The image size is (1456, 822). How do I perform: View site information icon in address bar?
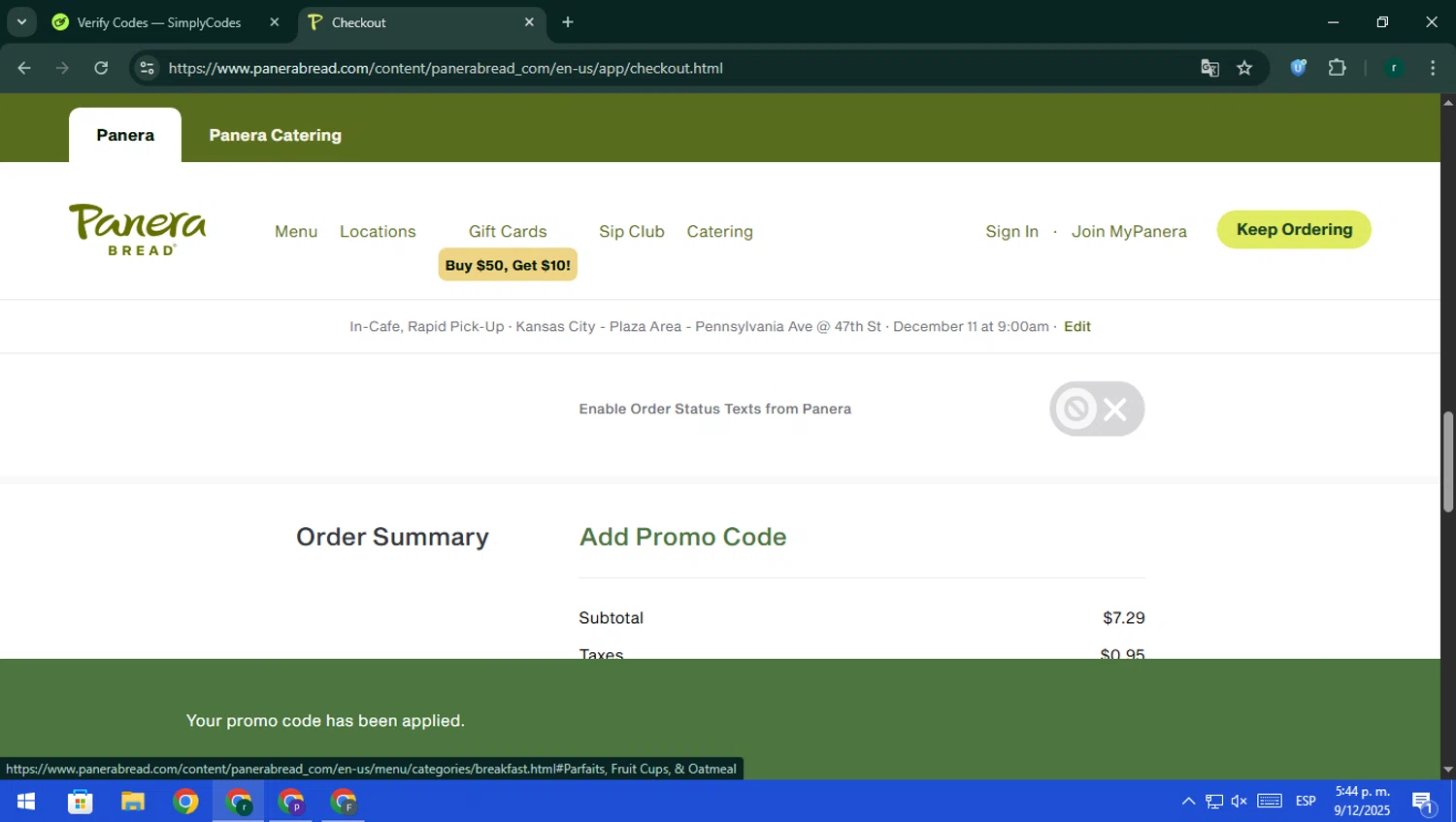(x=147, y=68)
